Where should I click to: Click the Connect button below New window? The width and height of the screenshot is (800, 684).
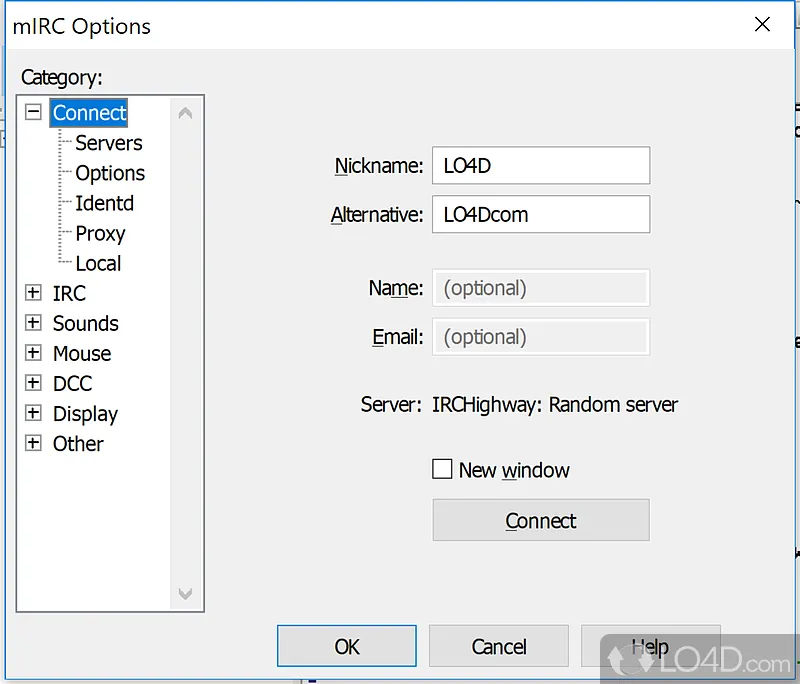click(x=541, y=520)
